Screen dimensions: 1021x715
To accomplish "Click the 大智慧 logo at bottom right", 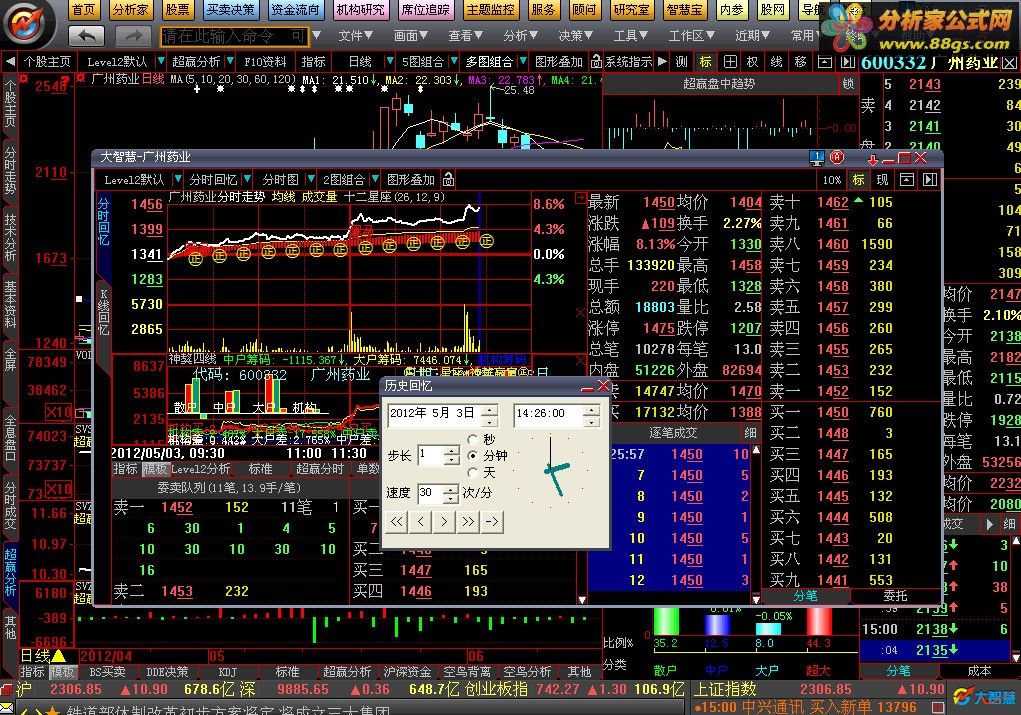I will pyautogui.click(x=985, y=697).
